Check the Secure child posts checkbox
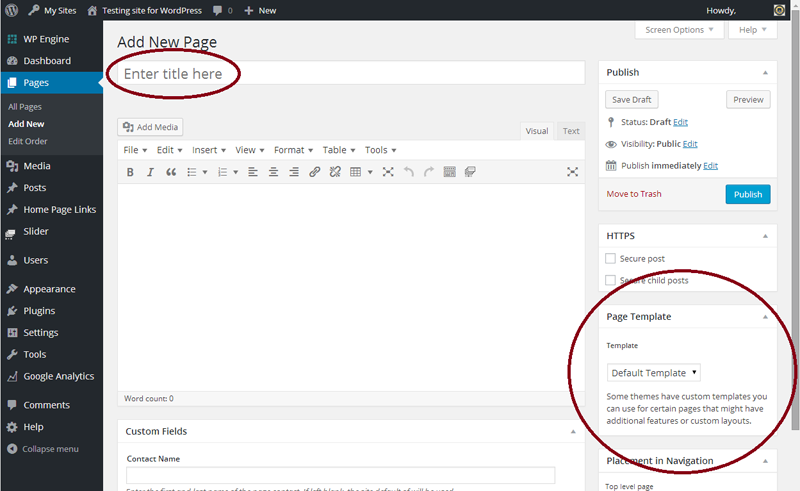Screen dimensions: 800x491 tap(610, 280)
